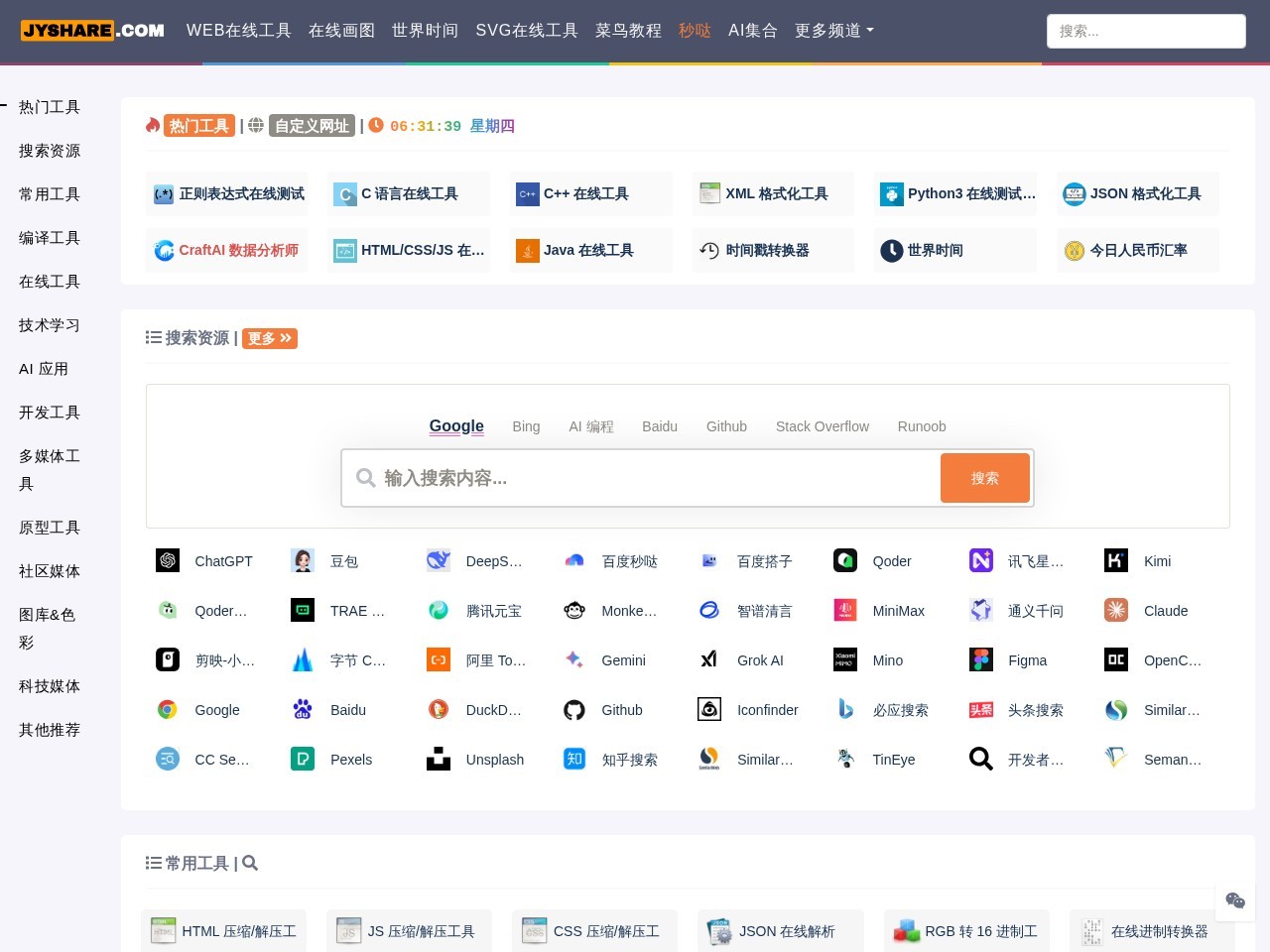Open the Github octocat icon
The width and height of the screenshot is (1270, 952).
(x=574, y=709)
